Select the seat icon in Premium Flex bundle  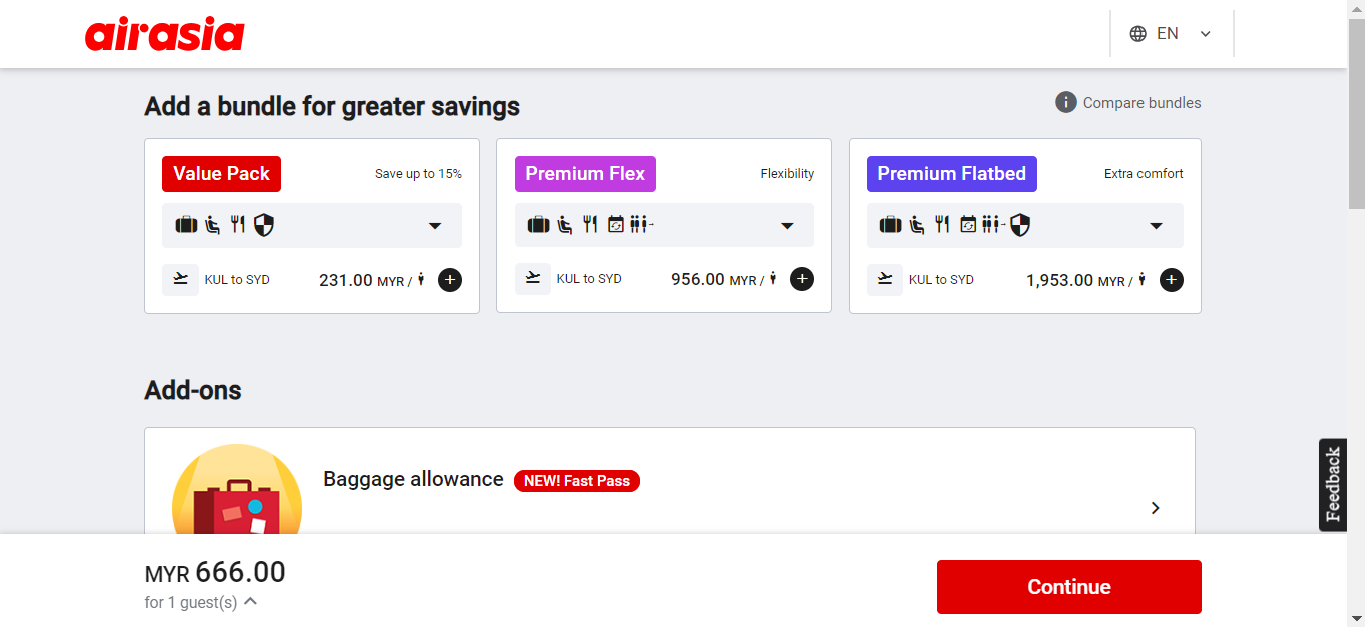(564, 224)
